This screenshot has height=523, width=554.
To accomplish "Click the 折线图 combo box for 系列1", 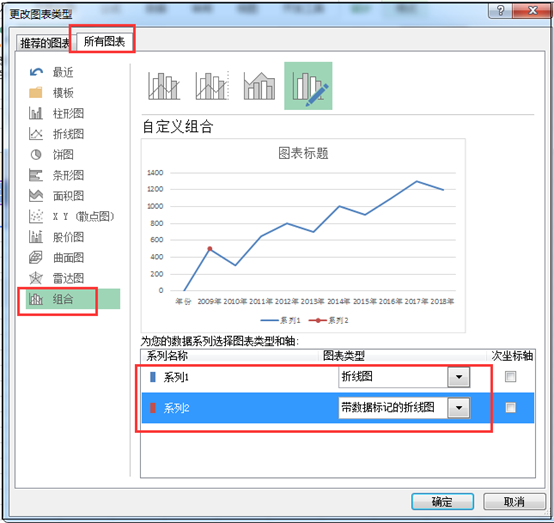I will coord(404,377).
